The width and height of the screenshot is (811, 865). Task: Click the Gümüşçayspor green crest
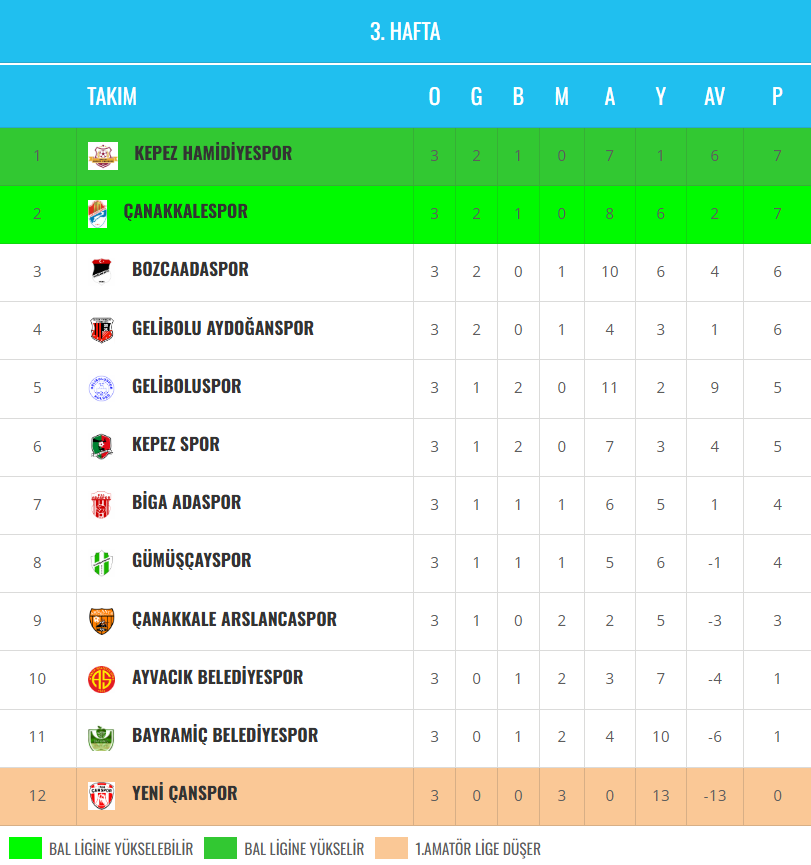click(101, 562)
